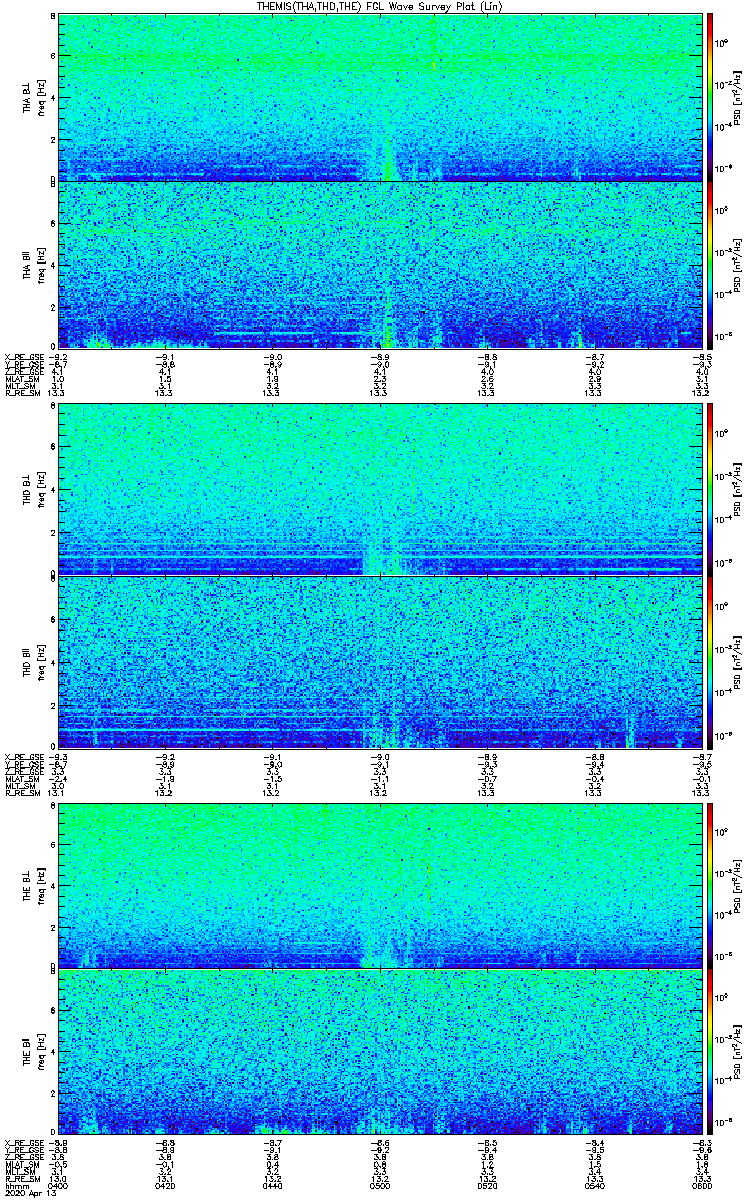Click the '0600' time tick label

pyautogui.click(x=703, y=1185)
